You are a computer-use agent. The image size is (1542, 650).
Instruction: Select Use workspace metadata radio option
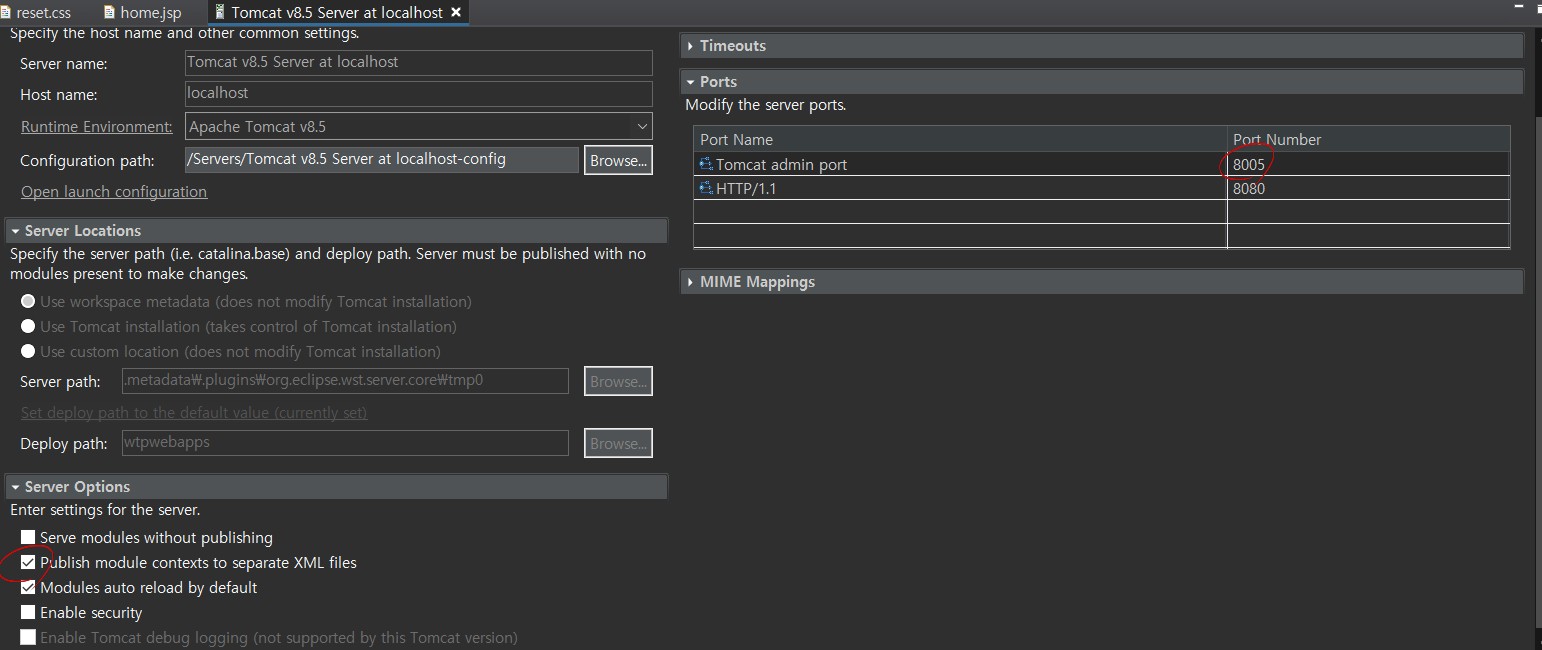point(28,301)
